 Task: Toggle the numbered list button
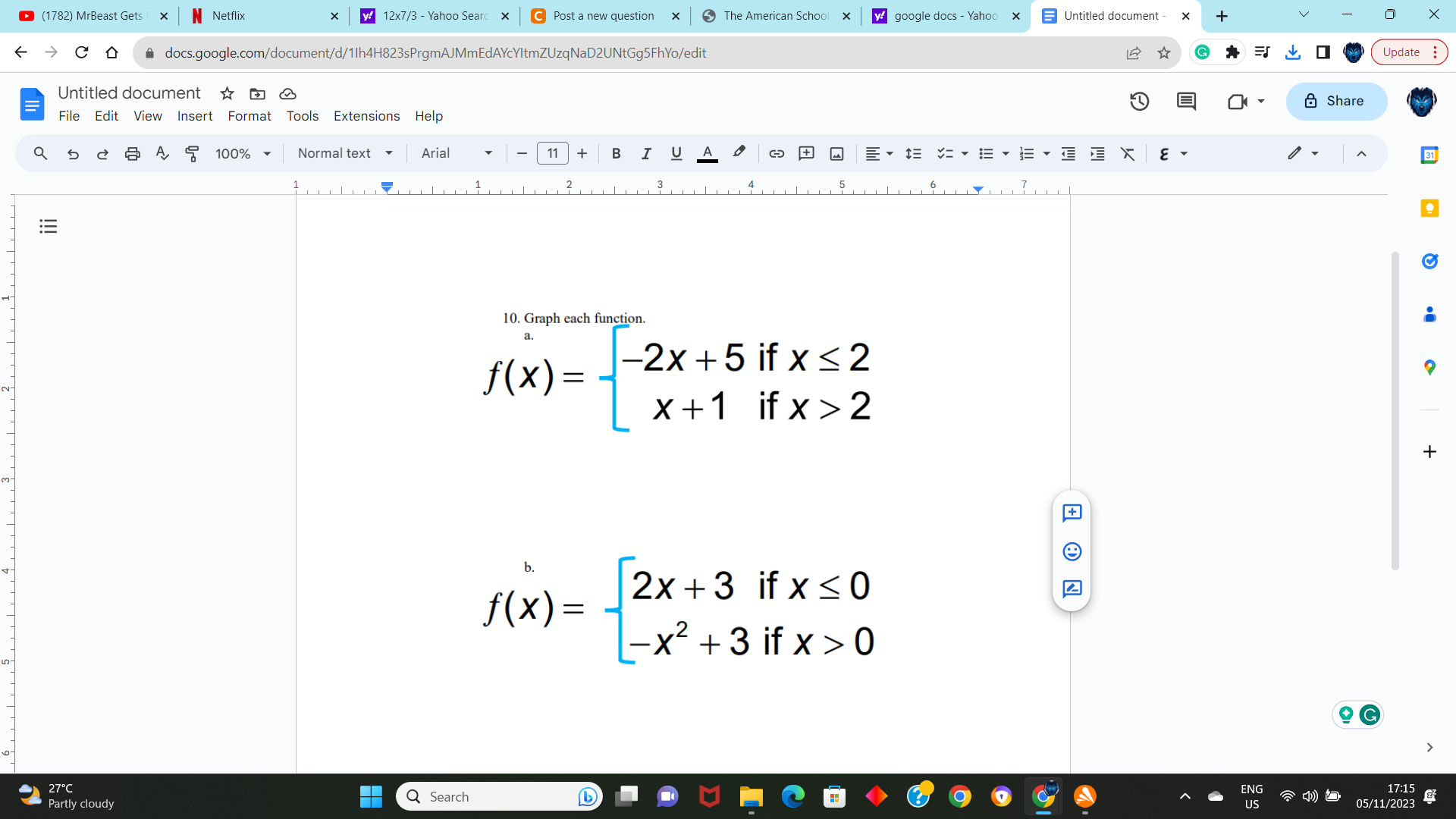click(1027, 154)
